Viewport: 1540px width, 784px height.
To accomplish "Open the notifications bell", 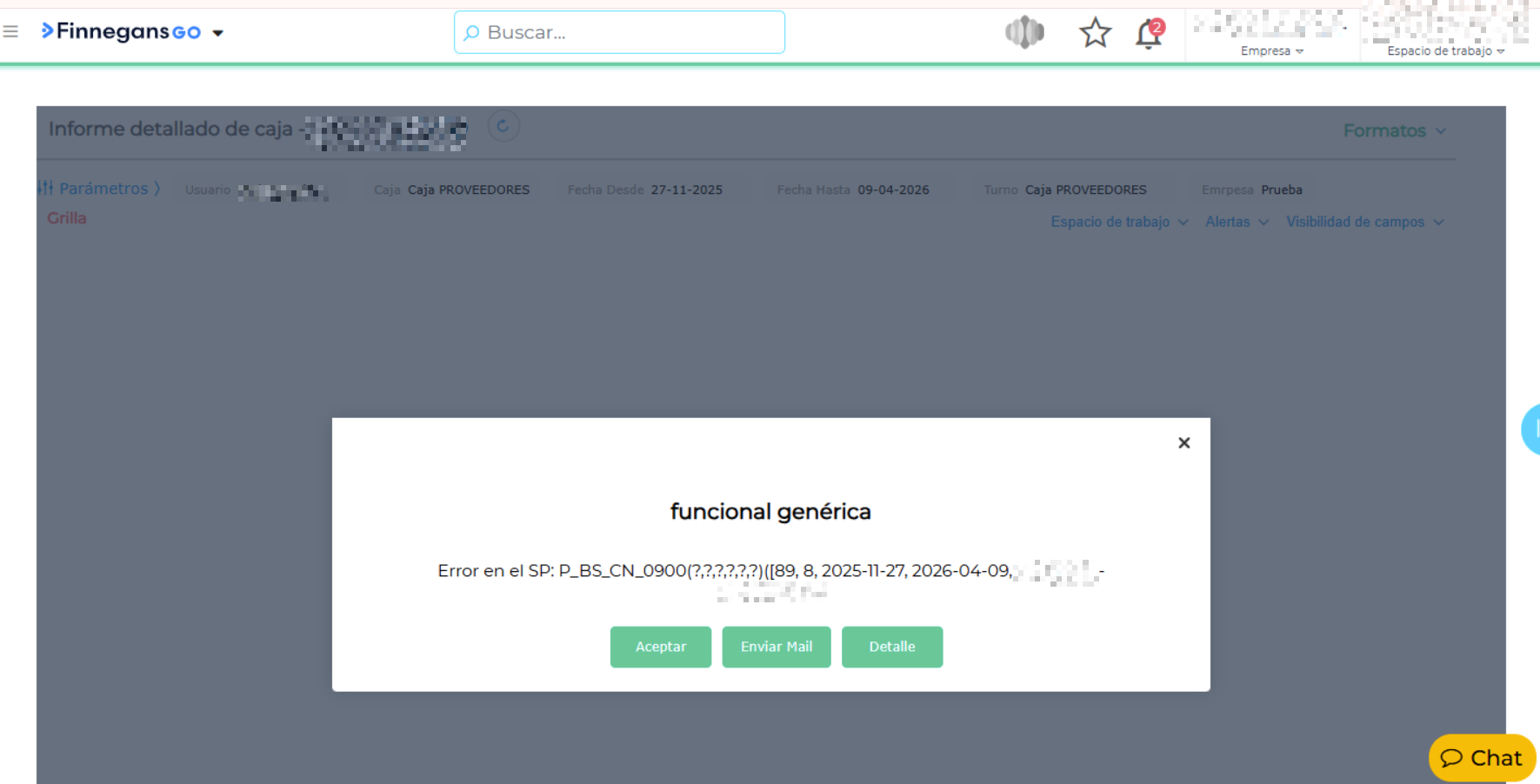I will coord(1149,34).
